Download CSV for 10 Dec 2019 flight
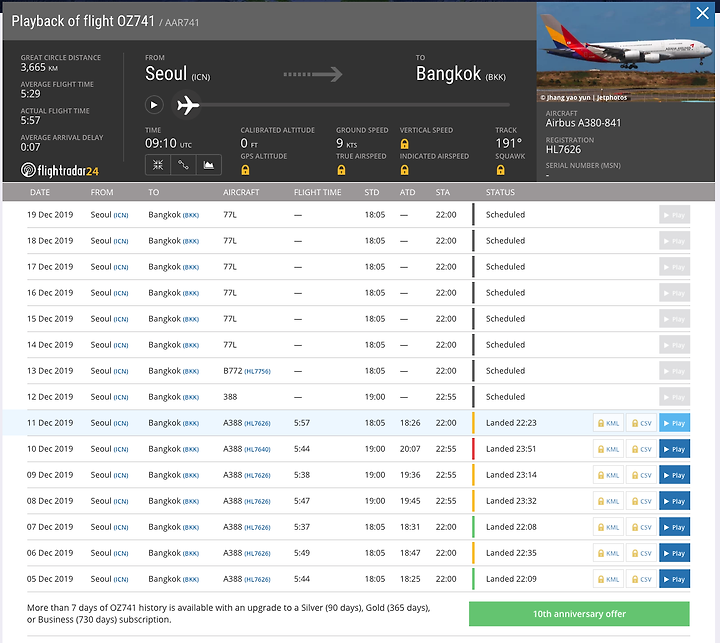The width and height of the screenshot is (720, 643). tap(641, 449)
